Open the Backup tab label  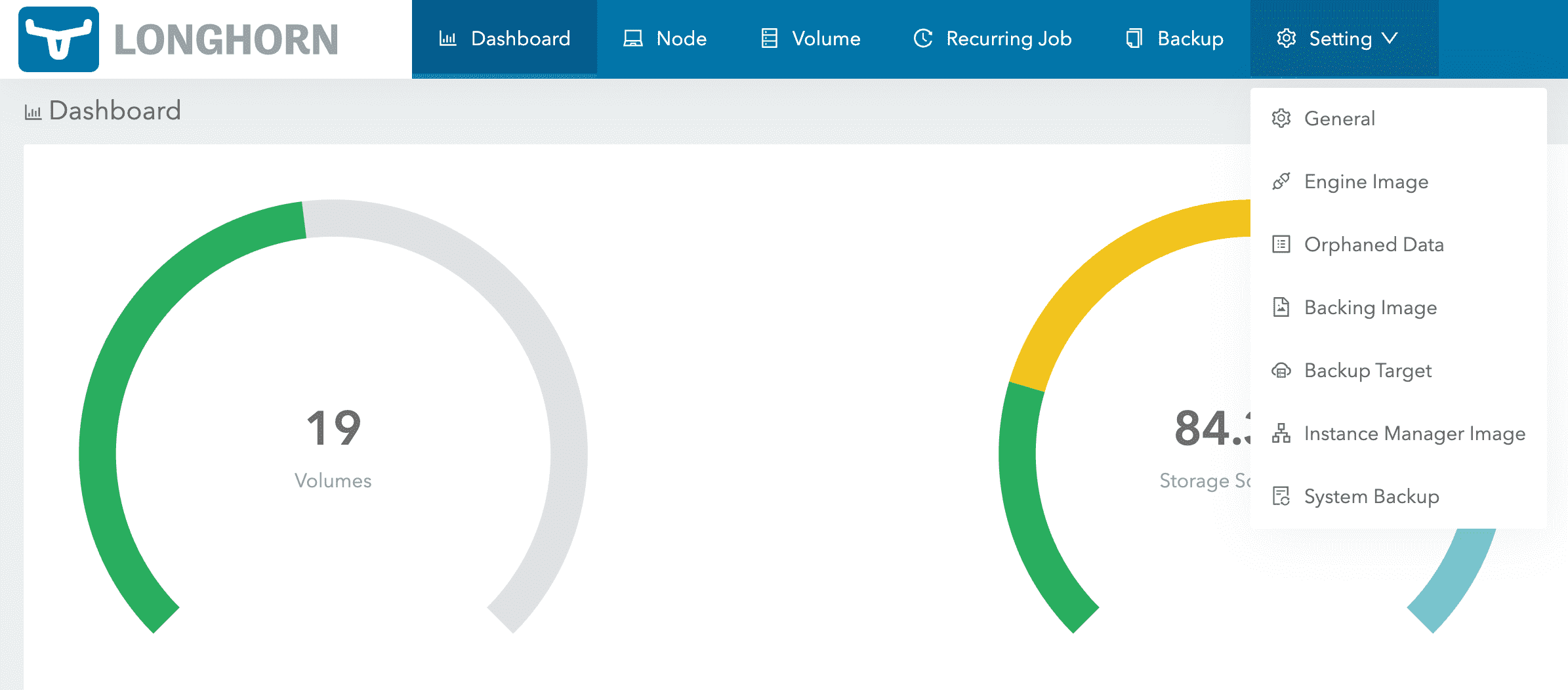pyautogui.click(x=1190, y=39)
